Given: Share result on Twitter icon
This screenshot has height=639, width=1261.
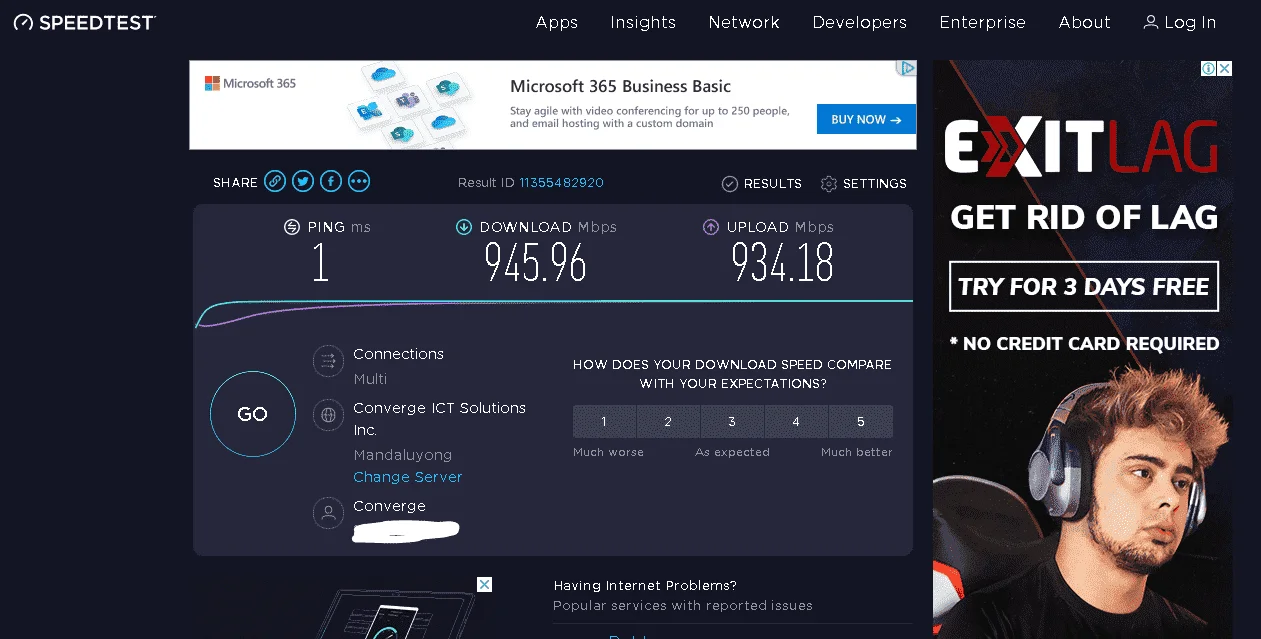Looking at the screenshot, I should 303,181.
